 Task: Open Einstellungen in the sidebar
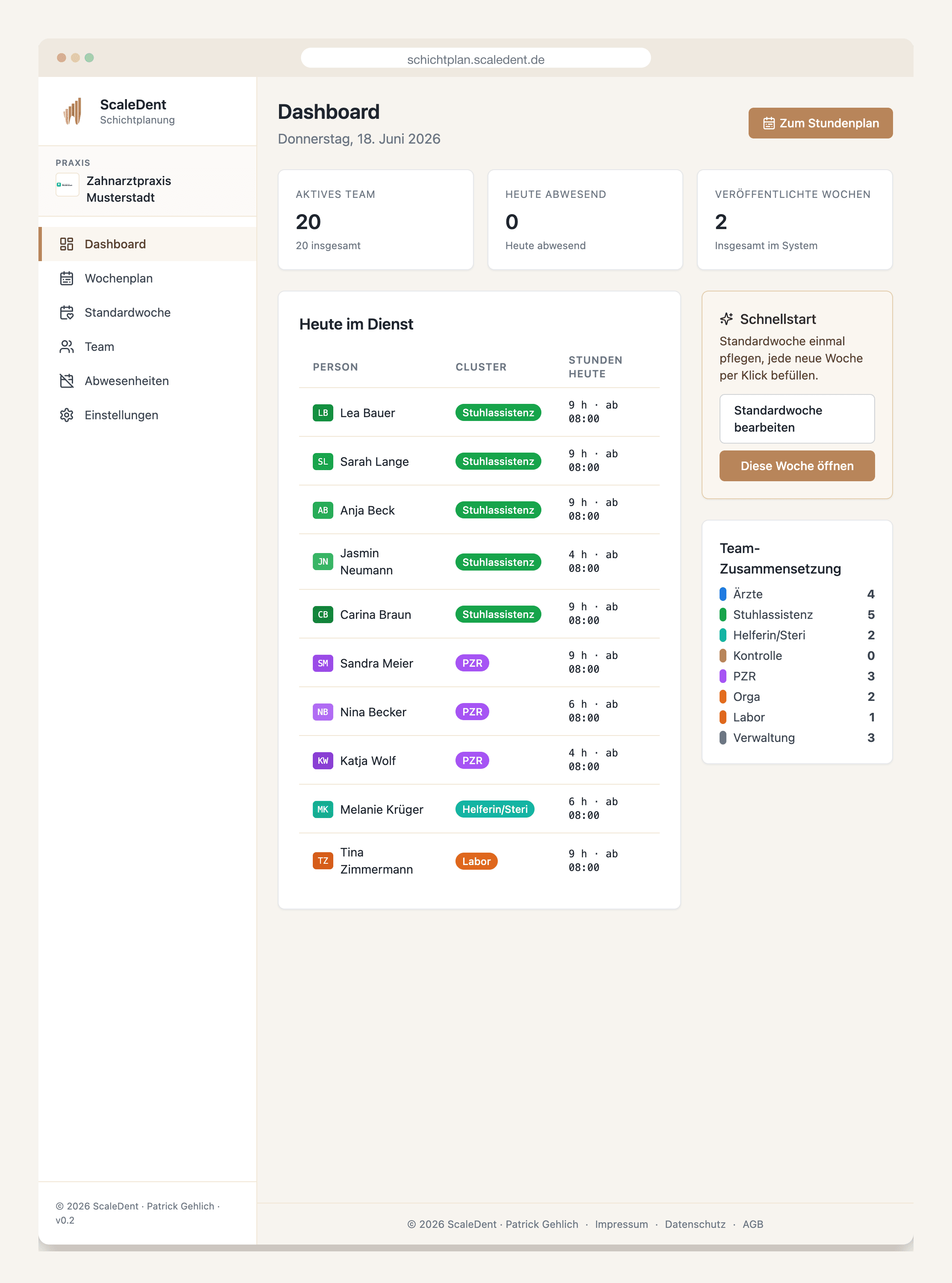pos(147,415)
